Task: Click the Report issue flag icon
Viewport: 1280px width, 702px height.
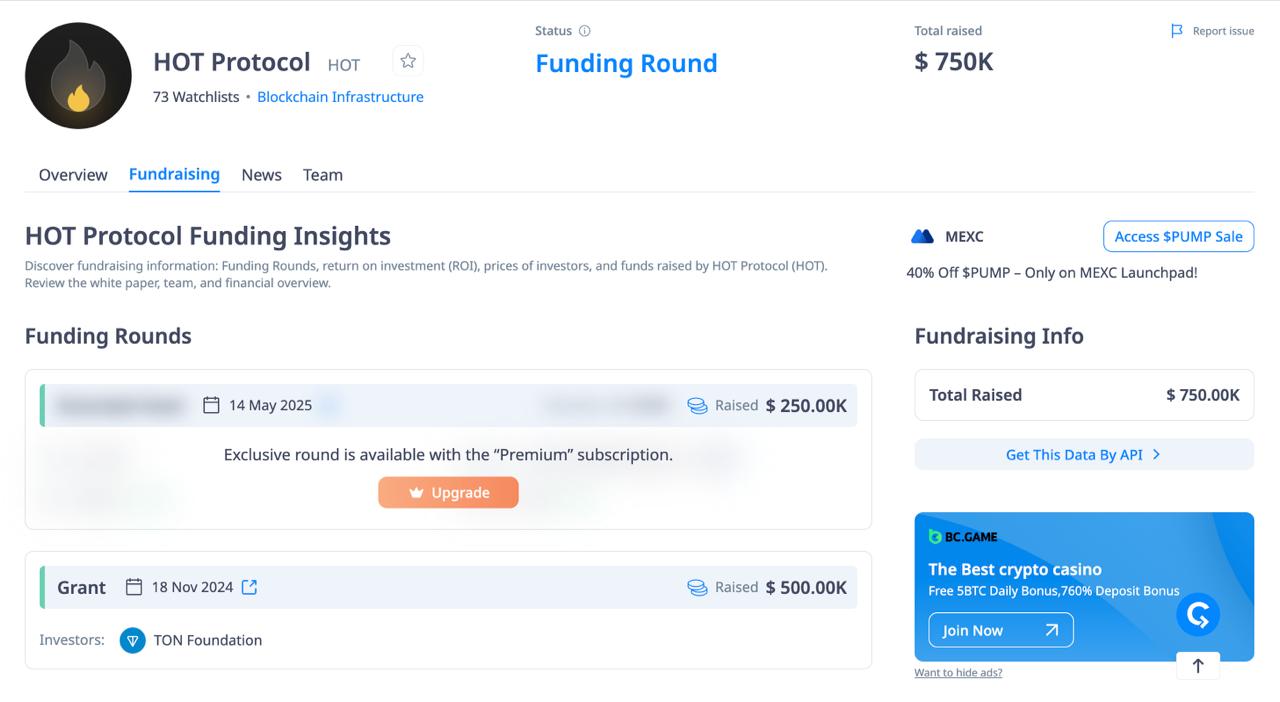Action: pos(1177,31)
